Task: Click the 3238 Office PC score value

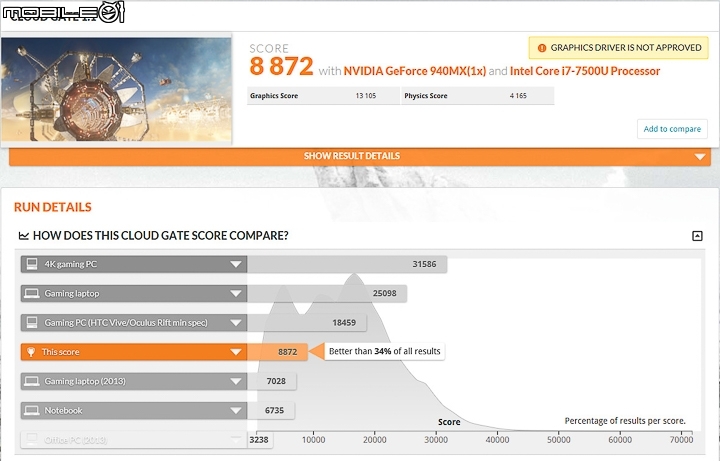Action: coord(259,440)
